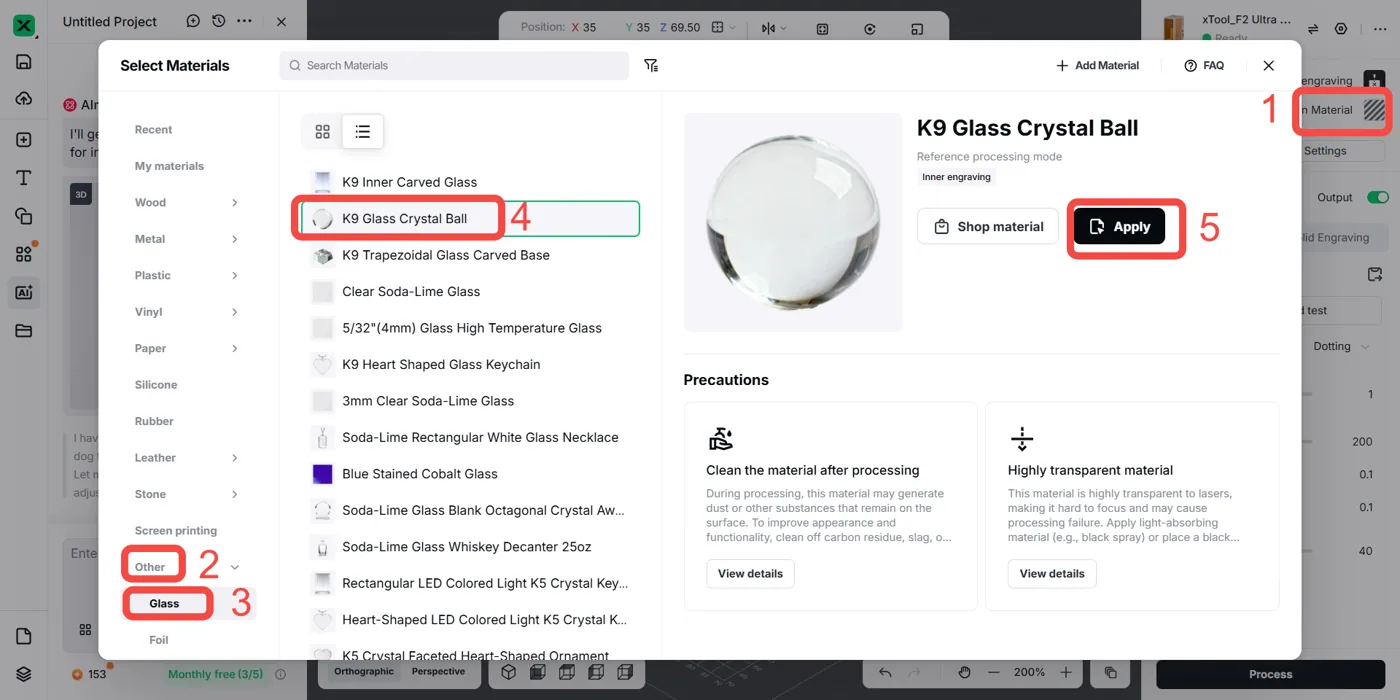This screenshot has width=1400, height=700.
Task: Toggle the Output switch
Action: coord(1378,198)
